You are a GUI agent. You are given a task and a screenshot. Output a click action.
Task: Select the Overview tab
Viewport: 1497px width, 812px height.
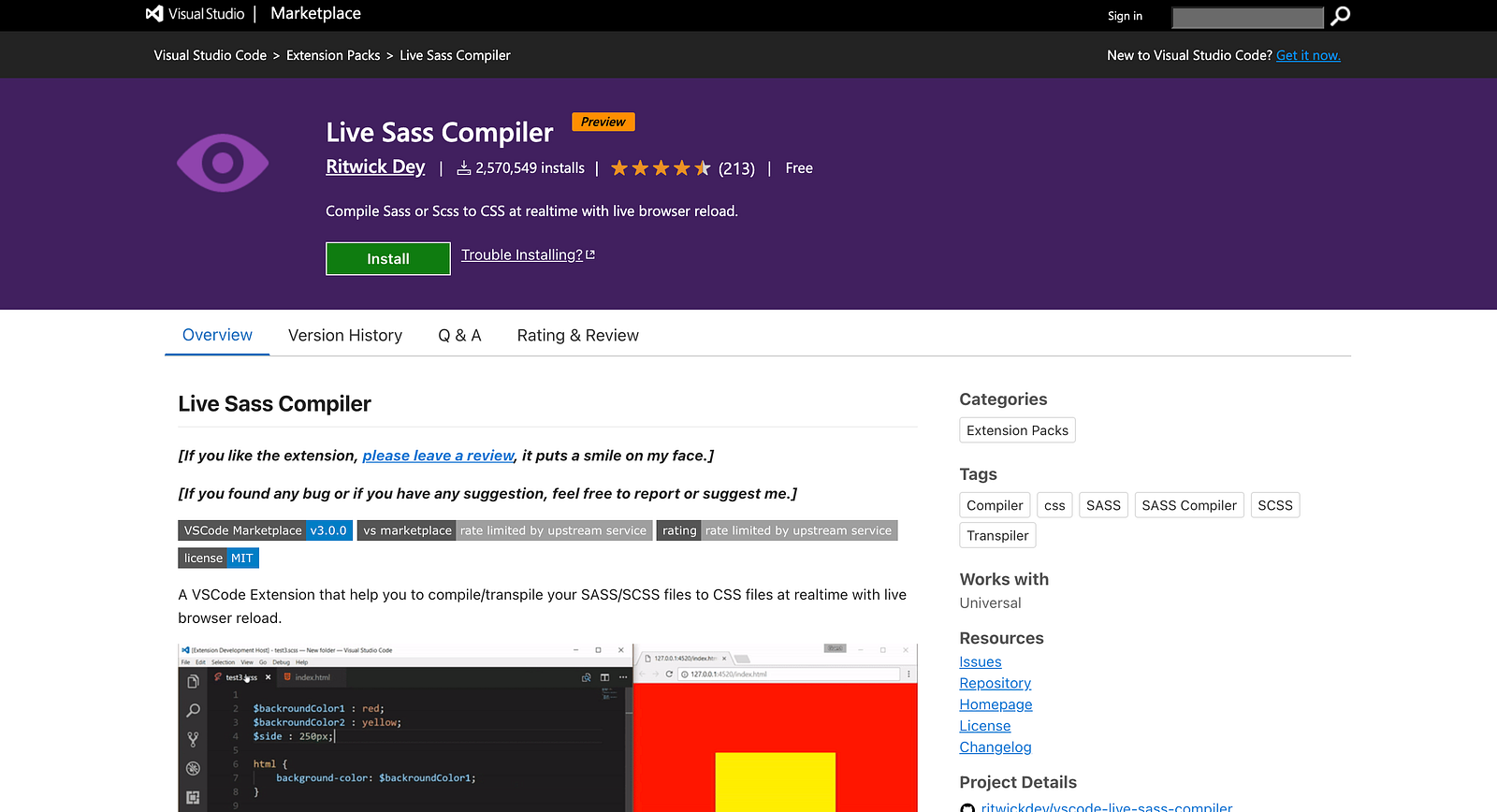217,335
